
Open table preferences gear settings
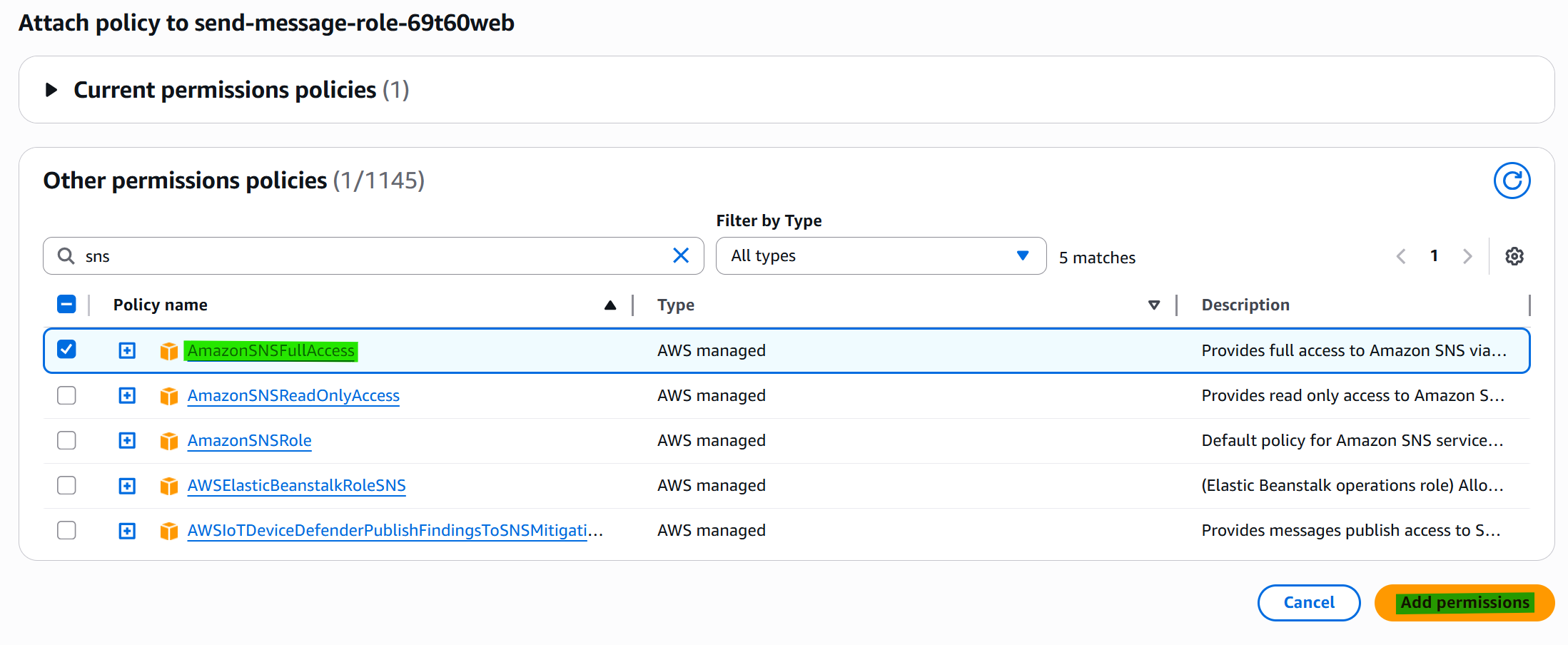tap(1514, 256)
